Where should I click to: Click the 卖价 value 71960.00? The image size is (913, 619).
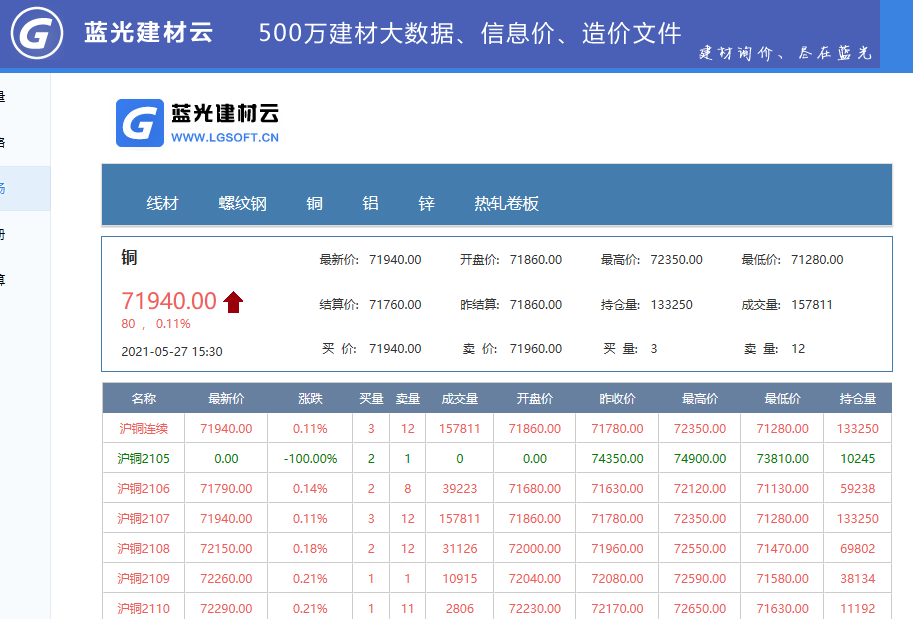tap(536, 349)
